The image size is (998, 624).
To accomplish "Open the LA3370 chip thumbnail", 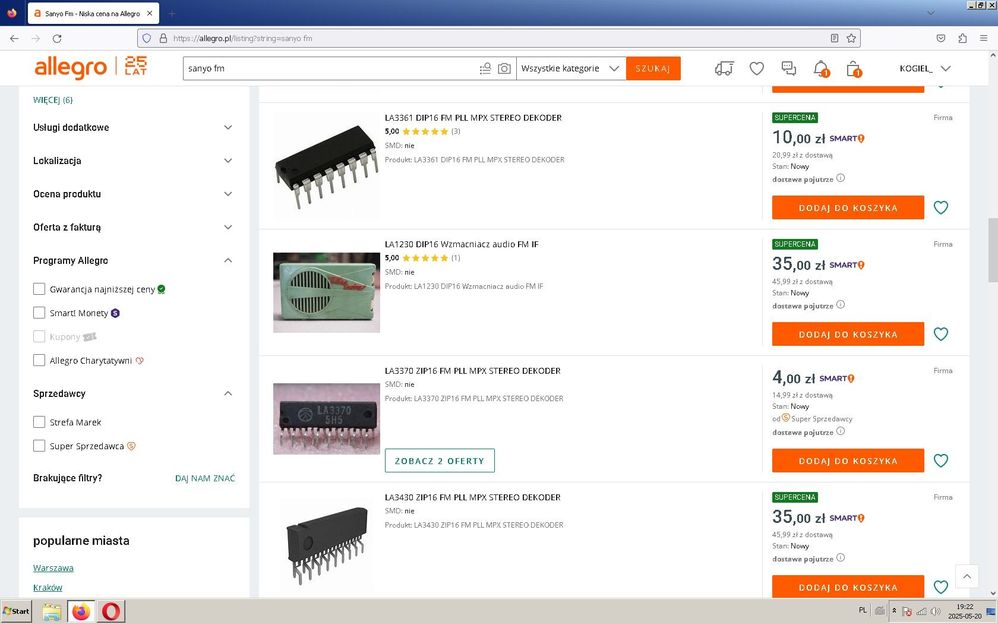I will click(327, 418).
